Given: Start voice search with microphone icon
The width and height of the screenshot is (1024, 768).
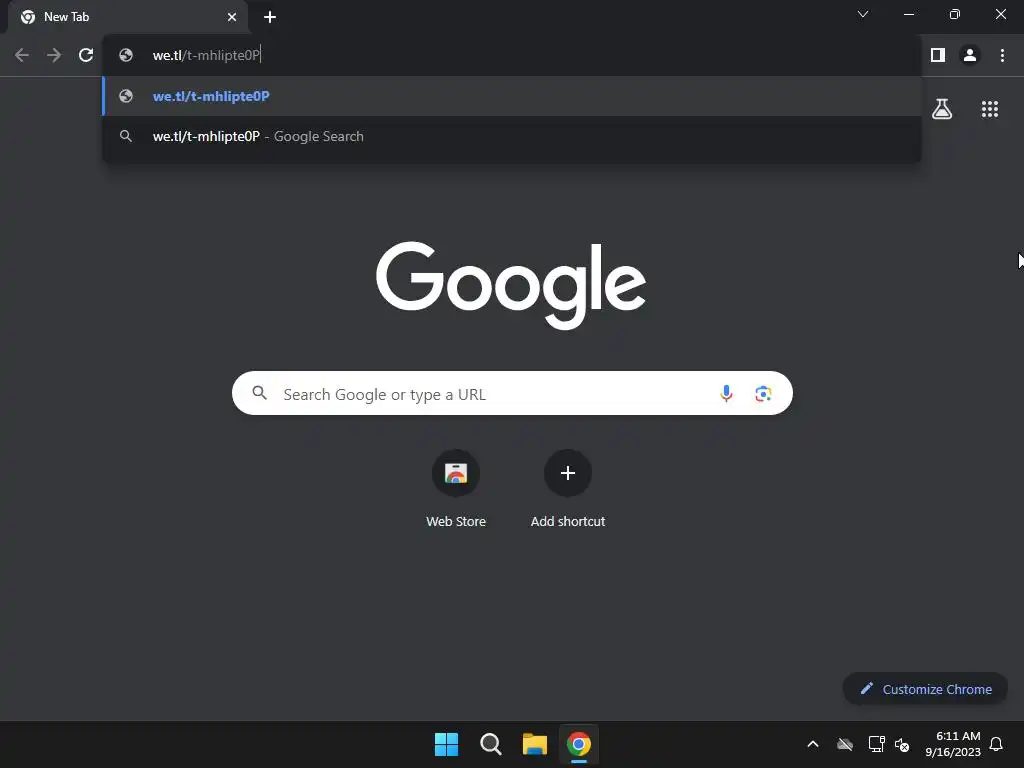Looking at the screenshot, I should point(726,393).
